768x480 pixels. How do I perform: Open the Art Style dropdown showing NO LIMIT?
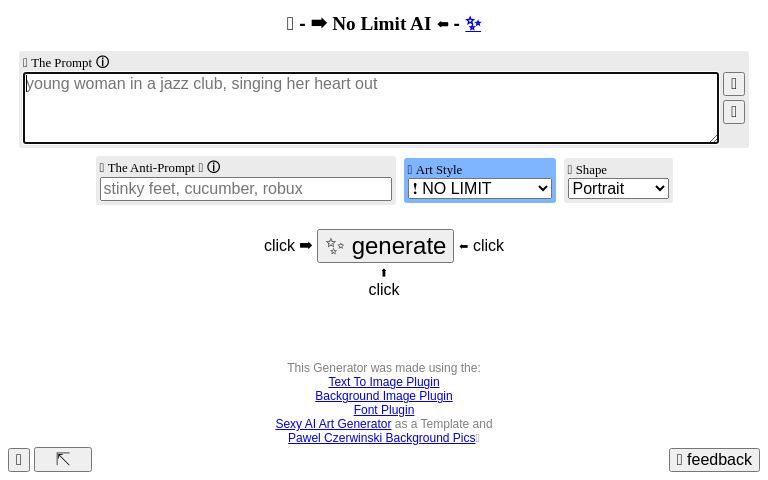(x=480, y=188)
